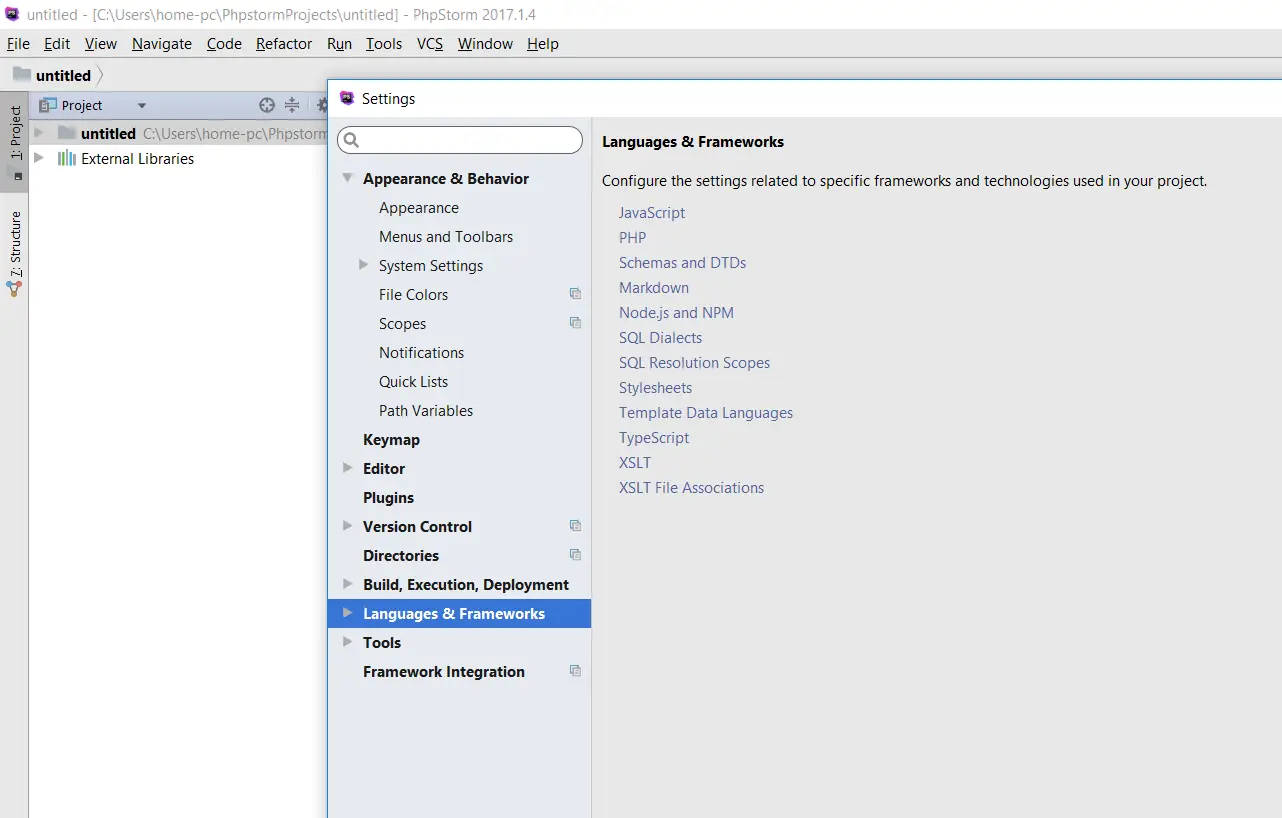Screen dimensions: 1282x818
Task: Click the External Libraries bar-chart icon
Action: tap(67, 158)
